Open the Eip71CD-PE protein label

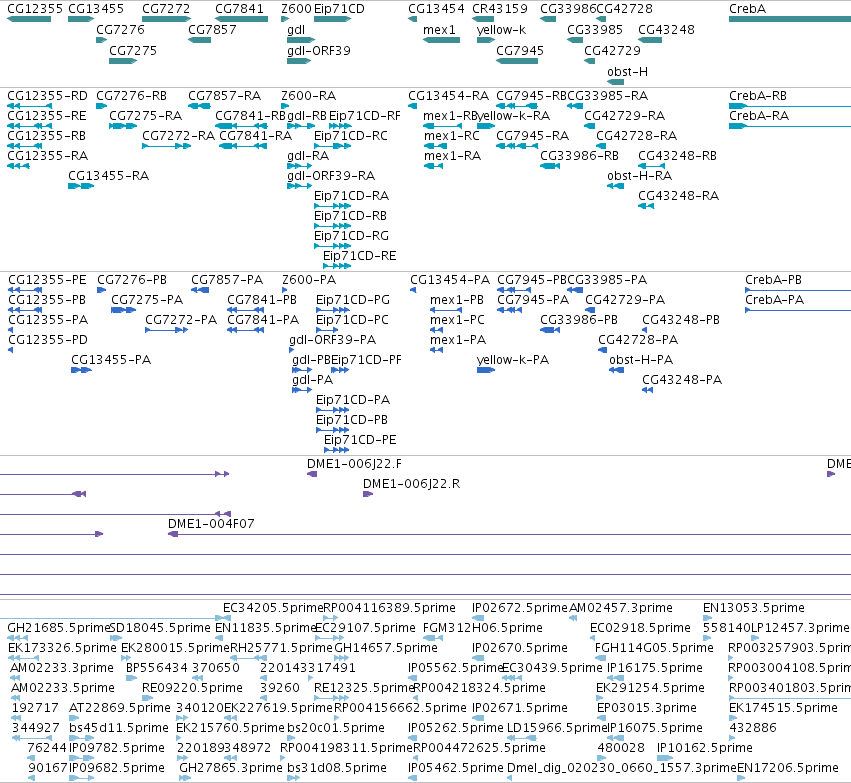click(360, 440)
